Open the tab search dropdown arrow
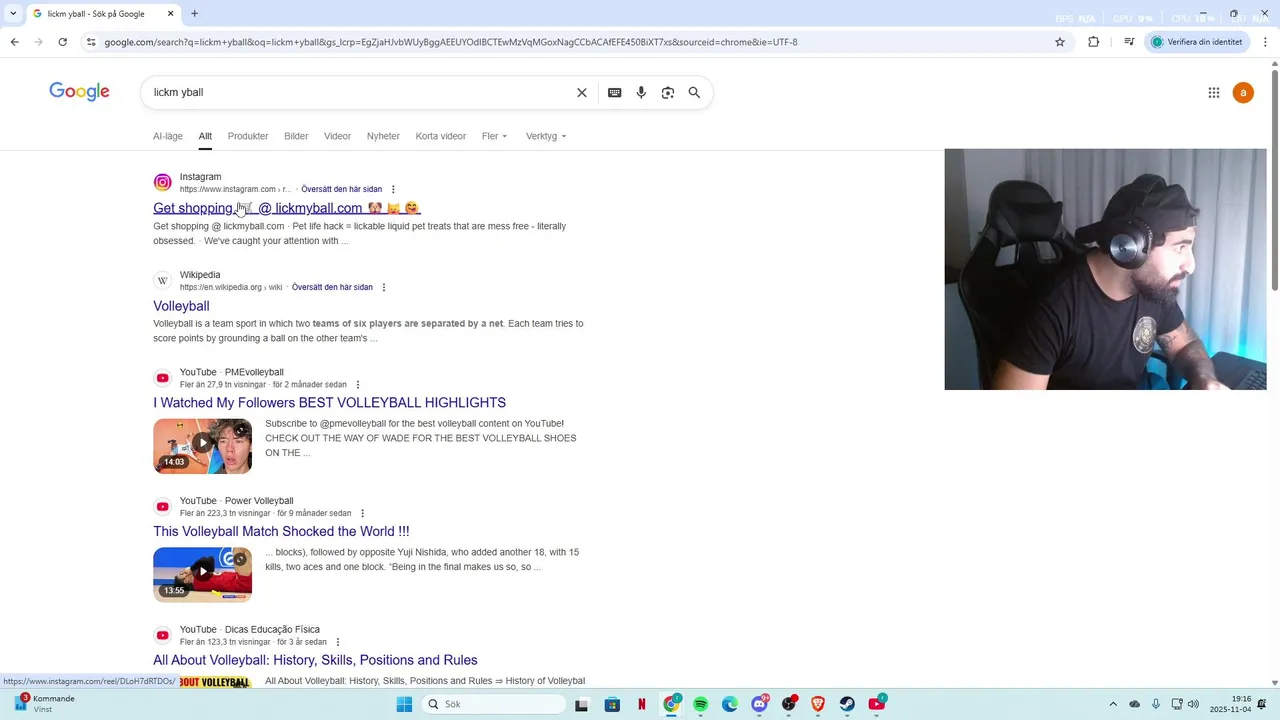1280x720 pixels. [14, 14]
